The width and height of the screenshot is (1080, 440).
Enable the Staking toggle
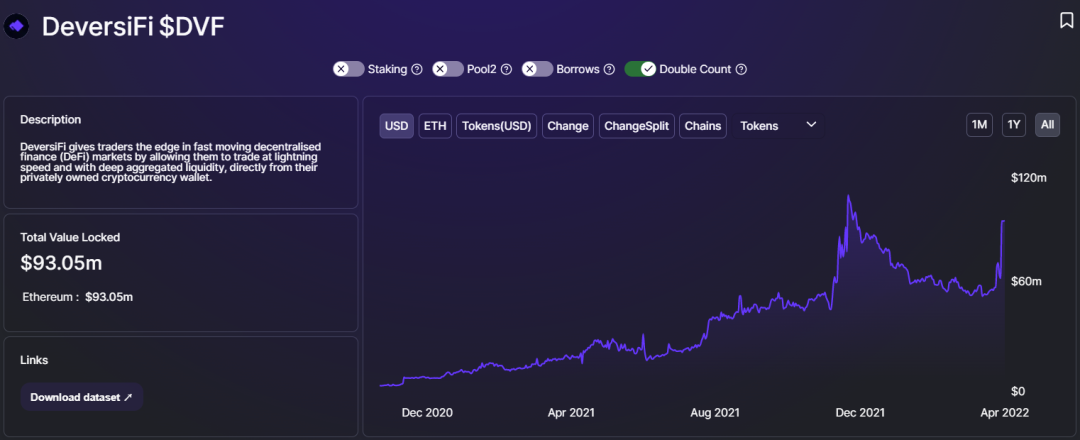click(349, 69)
